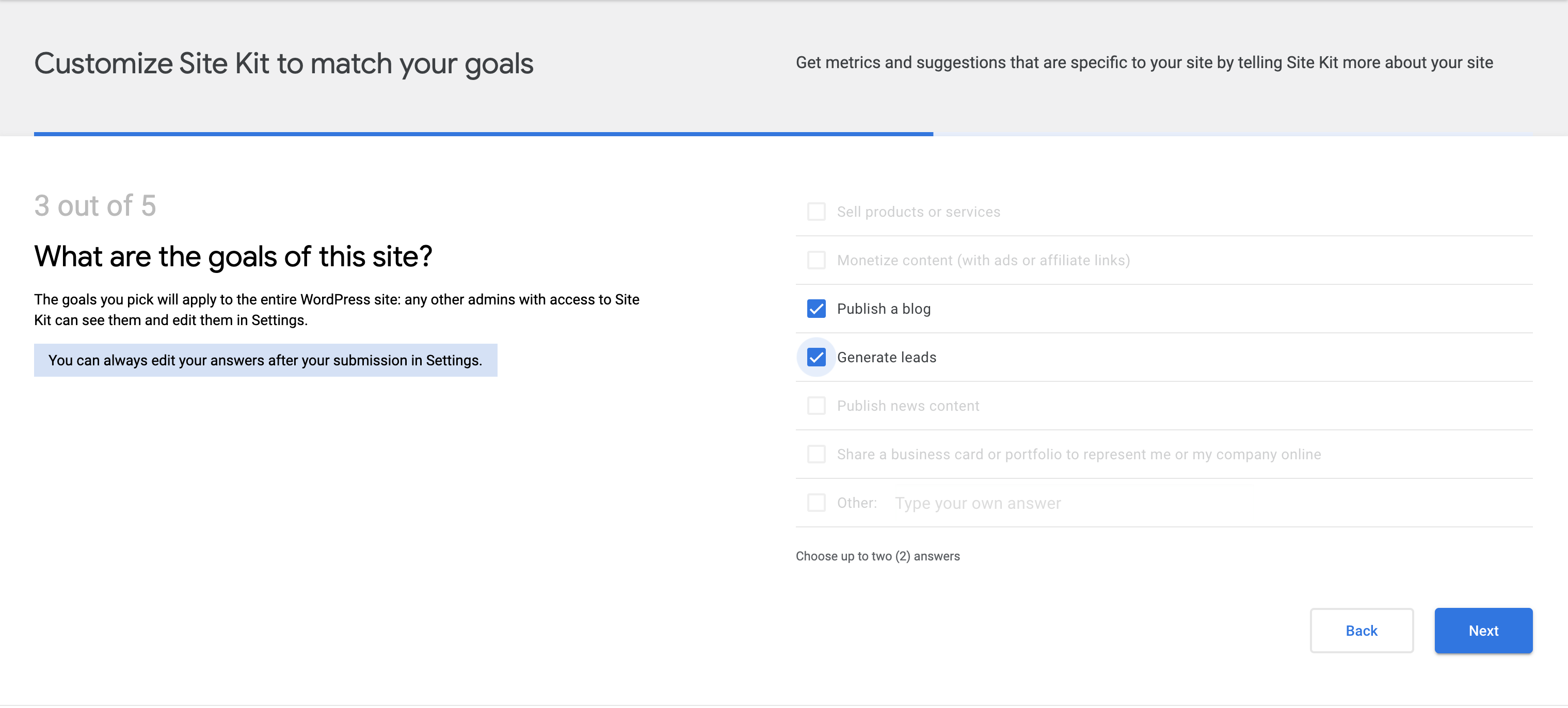The width and height of the screenshot is (1568, 708).
Task: Click the "Publish news content" label text
Action: click(x=907, y=406)
